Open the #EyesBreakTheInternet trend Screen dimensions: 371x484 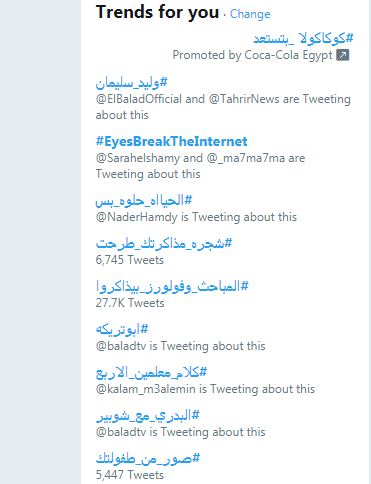pos(171,141)
